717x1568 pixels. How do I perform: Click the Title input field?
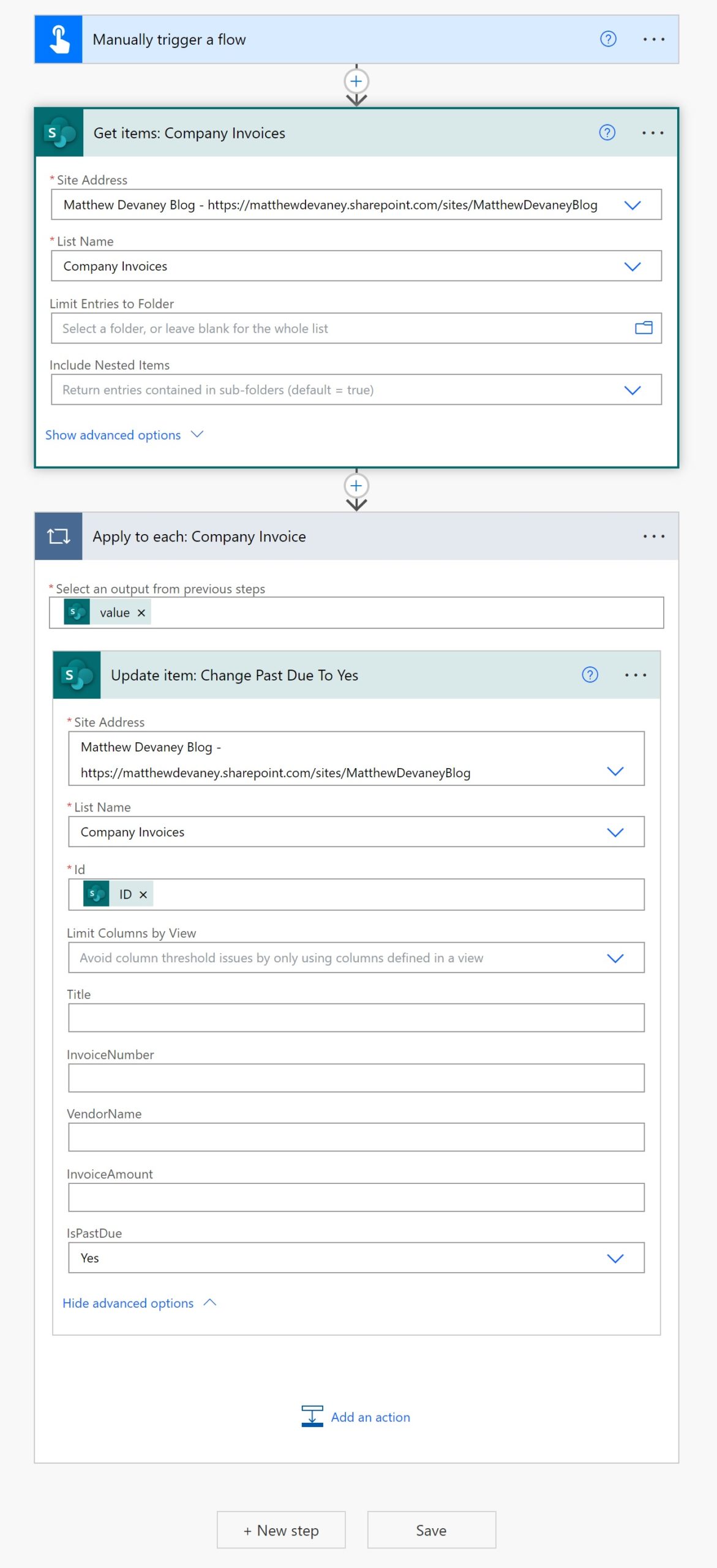(356, 1017)
